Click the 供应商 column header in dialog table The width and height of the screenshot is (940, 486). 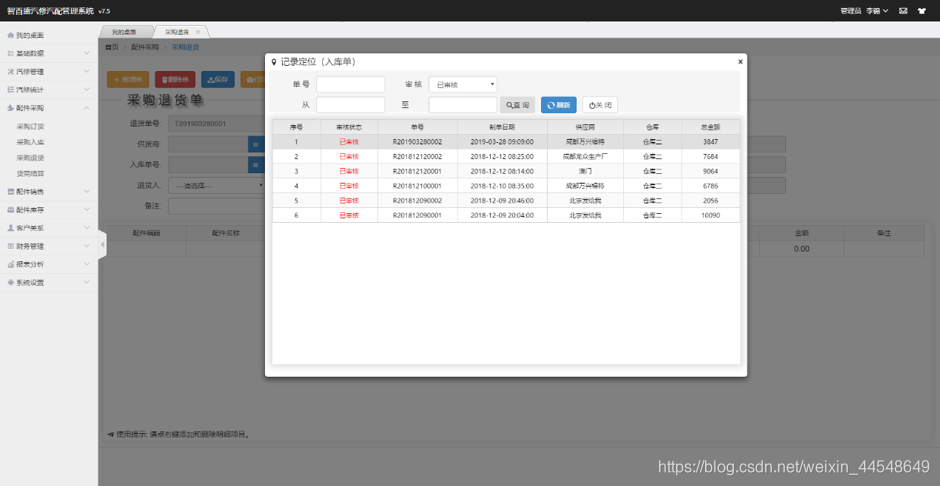[585, 127]
